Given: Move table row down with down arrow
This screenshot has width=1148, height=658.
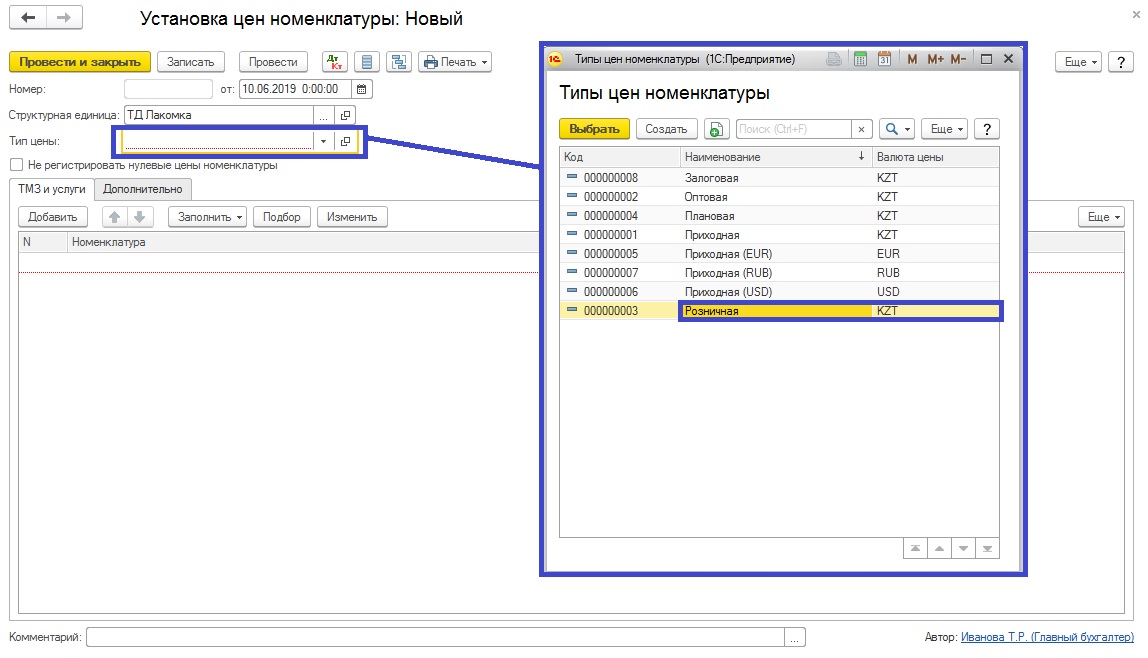Looking at the screenshot, I should point(139,217).
